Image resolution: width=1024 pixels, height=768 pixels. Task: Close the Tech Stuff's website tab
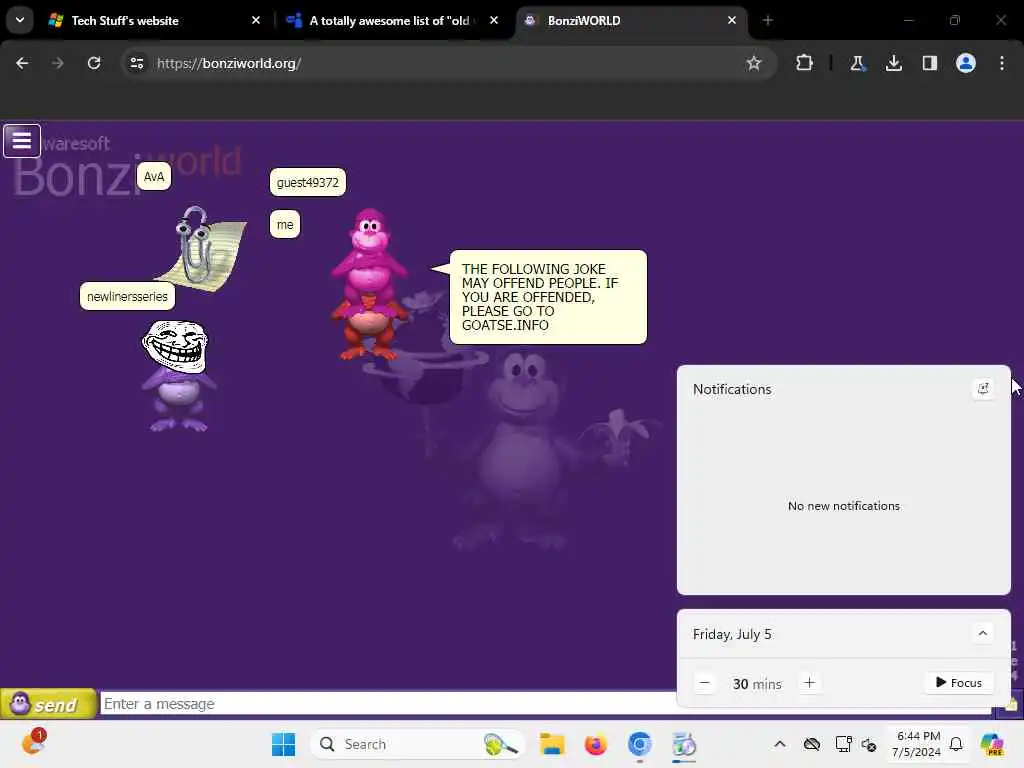tap(256, 20)
